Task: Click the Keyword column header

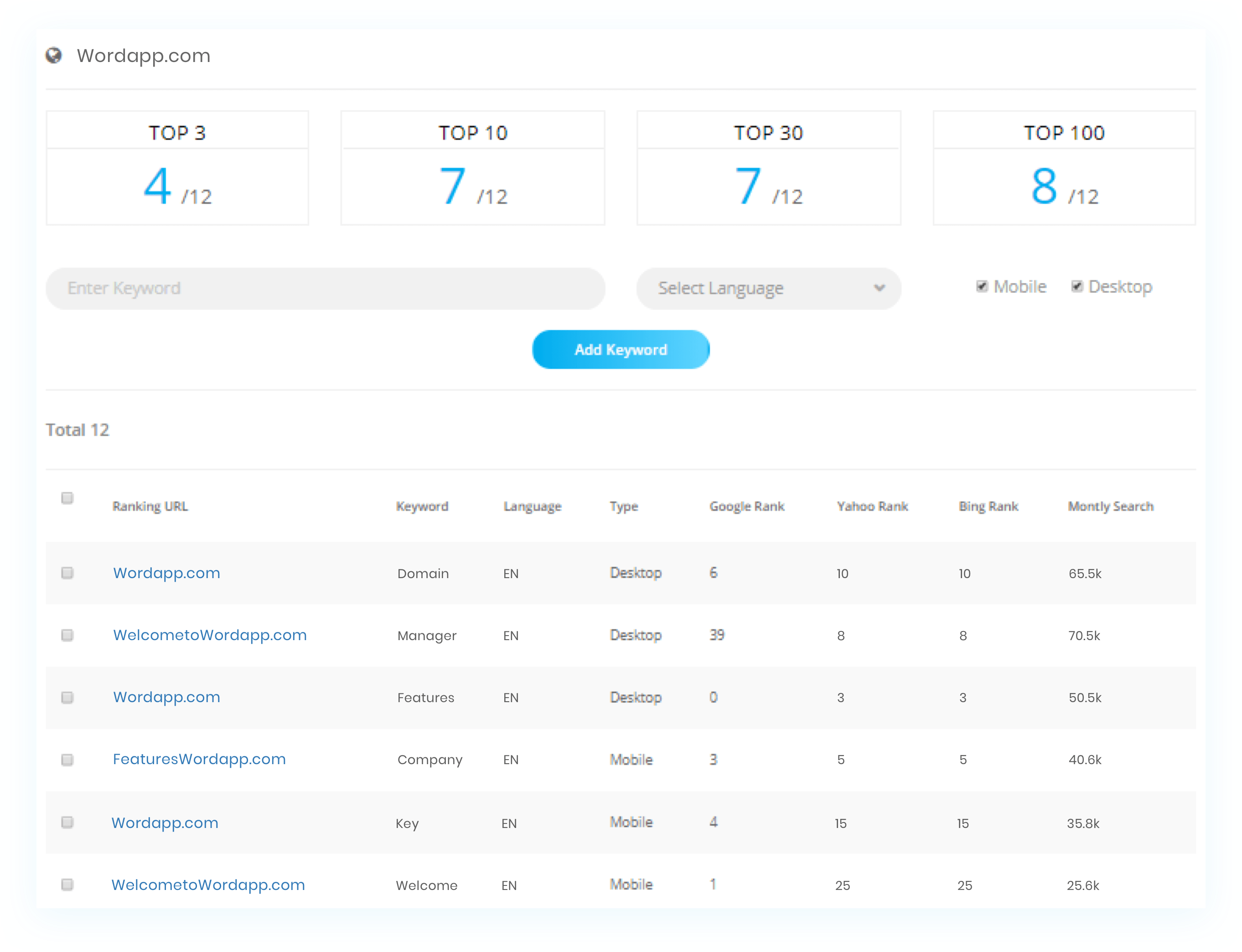Action: tap(422, 506)
